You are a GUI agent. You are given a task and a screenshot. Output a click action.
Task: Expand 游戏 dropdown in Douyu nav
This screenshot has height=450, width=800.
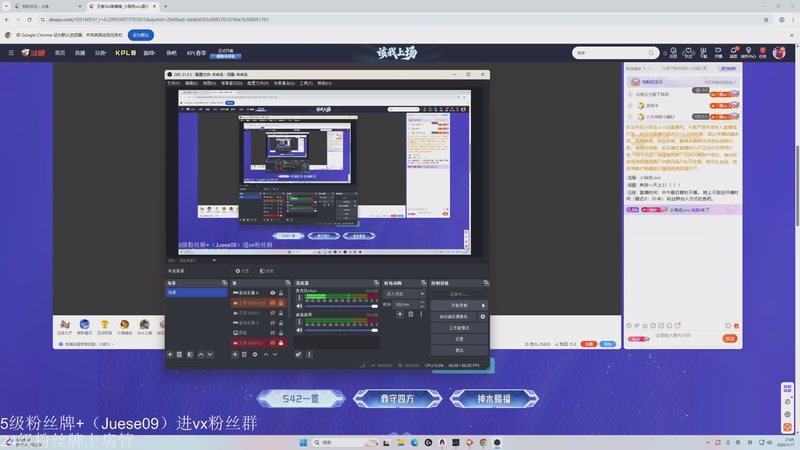pyautogui.click(x=149, y=53)
